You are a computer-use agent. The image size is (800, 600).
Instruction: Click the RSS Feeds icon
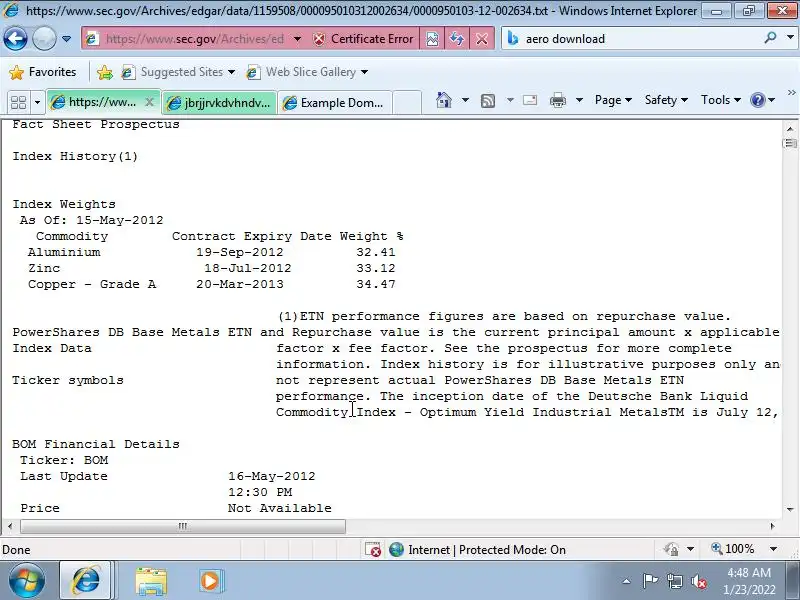pyautogui.click(x=488, y=101)
